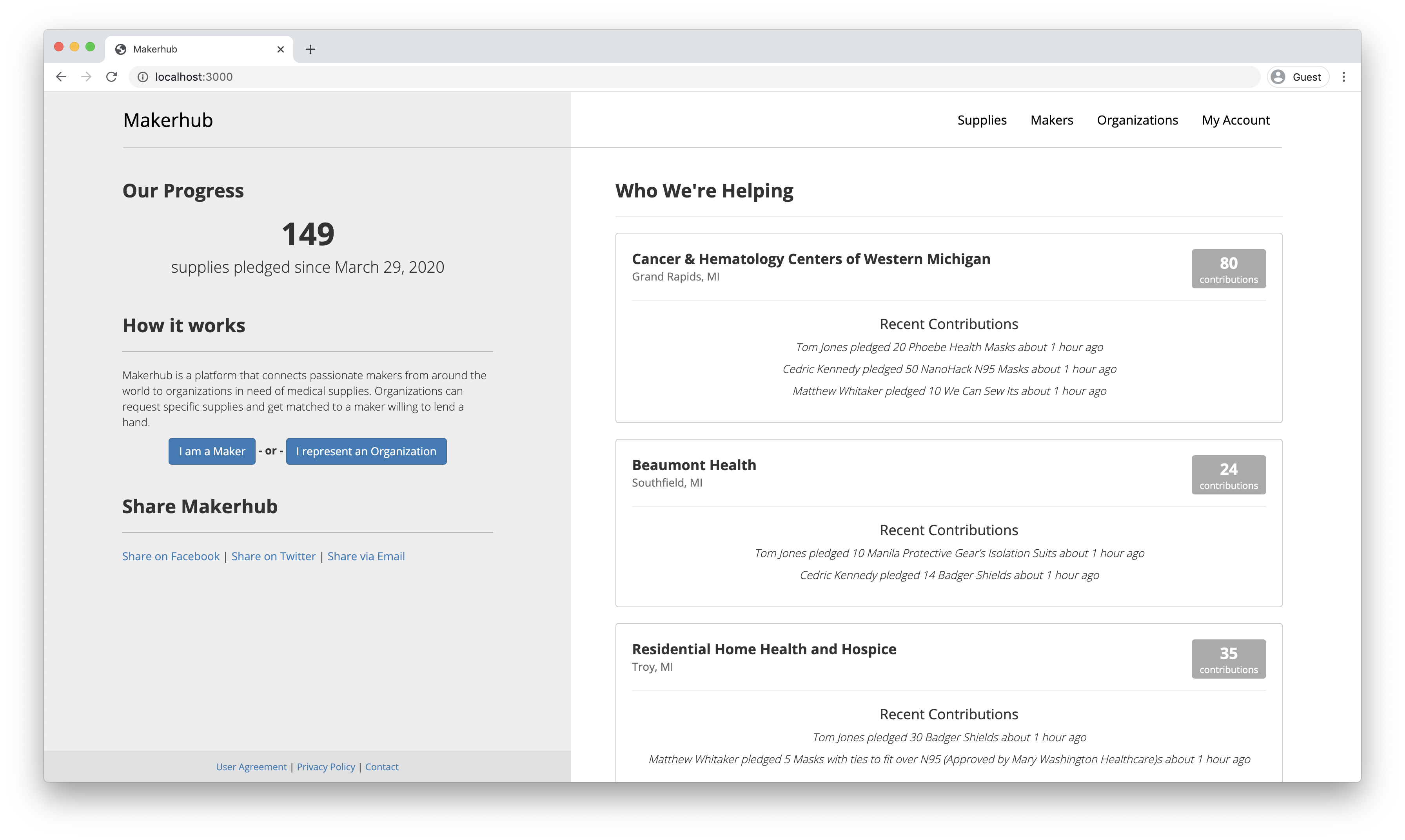The height and width of the screenshot is (840, 1405).
Task: Click Share via Email link
Action: pos(366,556)
